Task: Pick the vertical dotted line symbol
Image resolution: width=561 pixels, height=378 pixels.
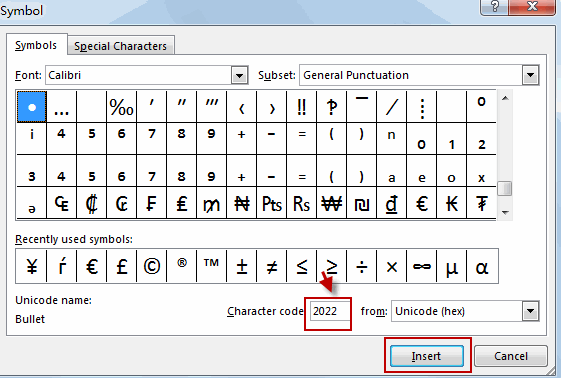Action: point(422,107)
